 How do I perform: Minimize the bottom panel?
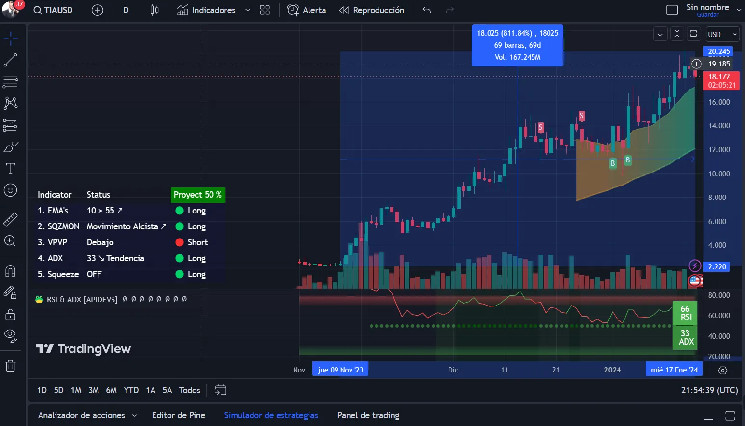pos(708,417)
